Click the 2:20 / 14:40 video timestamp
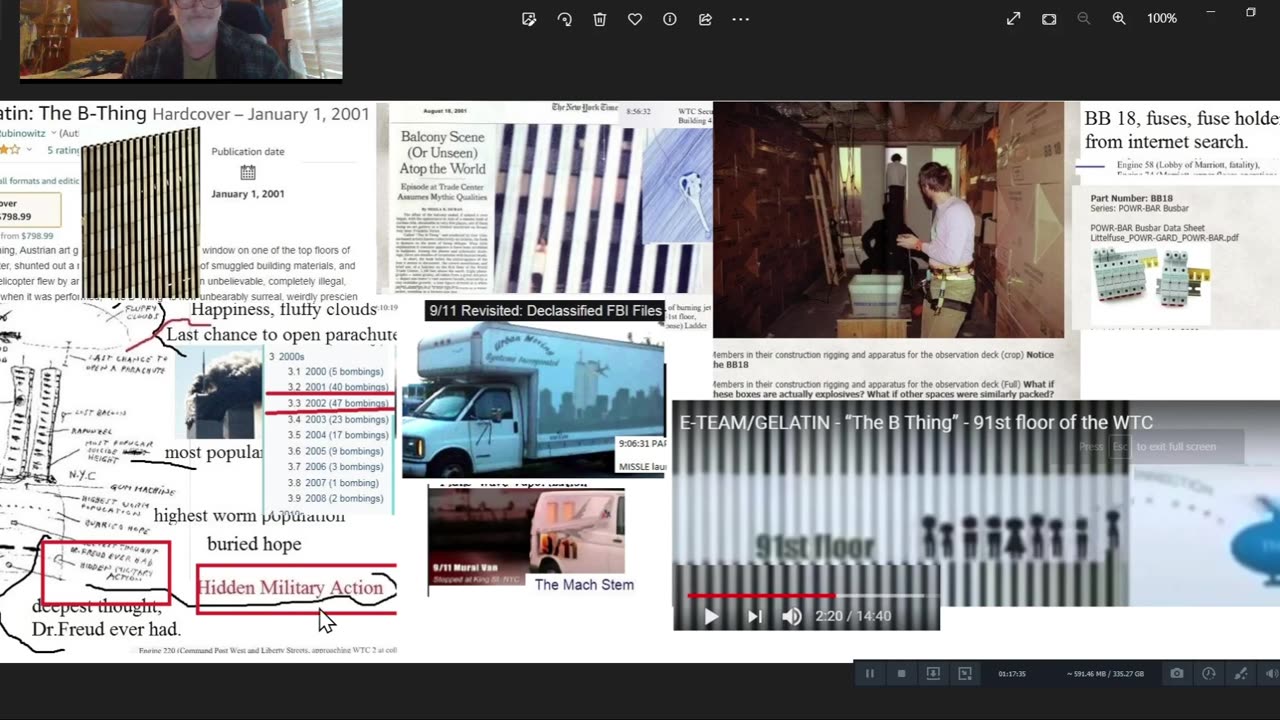The height and width of the screenshot is (720, 1280). (853, 616)
